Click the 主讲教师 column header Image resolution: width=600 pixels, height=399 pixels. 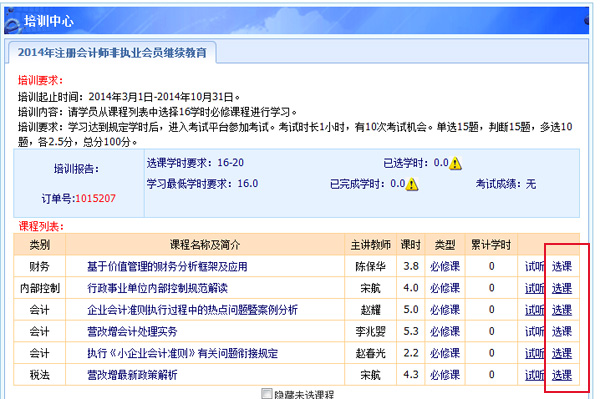pyautogui.click(x=370, y=245)
